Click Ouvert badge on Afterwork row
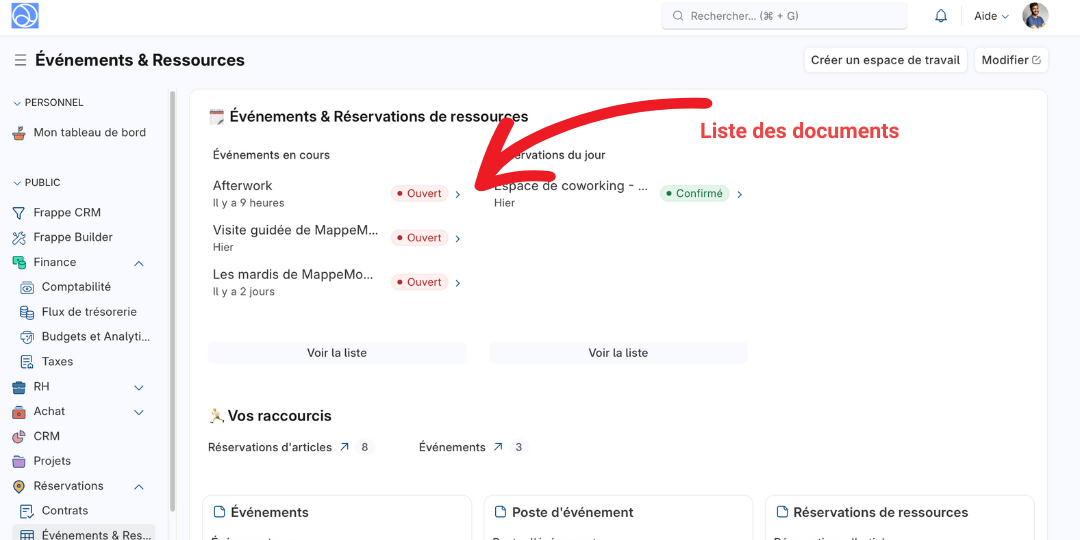Viewport: 1080px width, 540px height. (419, 194)
